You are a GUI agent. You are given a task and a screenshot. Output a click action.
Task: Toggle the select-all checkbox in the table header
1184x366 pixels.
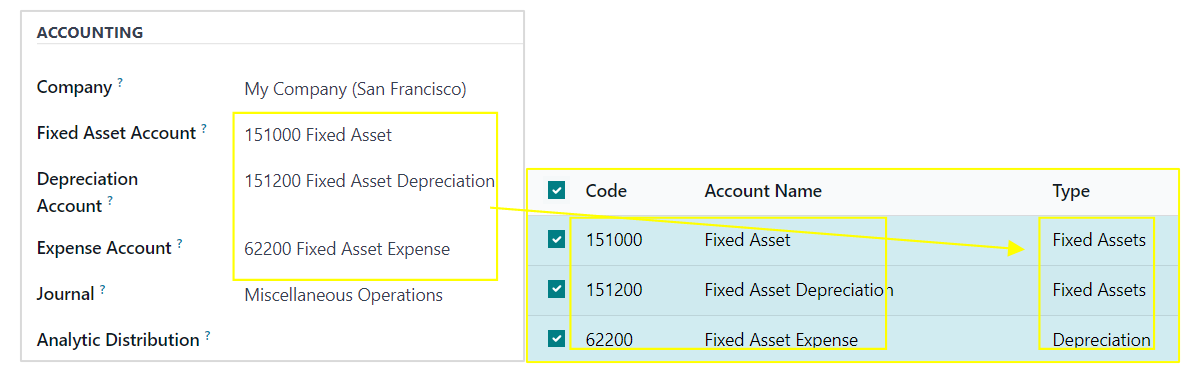(x=557, y=191)
